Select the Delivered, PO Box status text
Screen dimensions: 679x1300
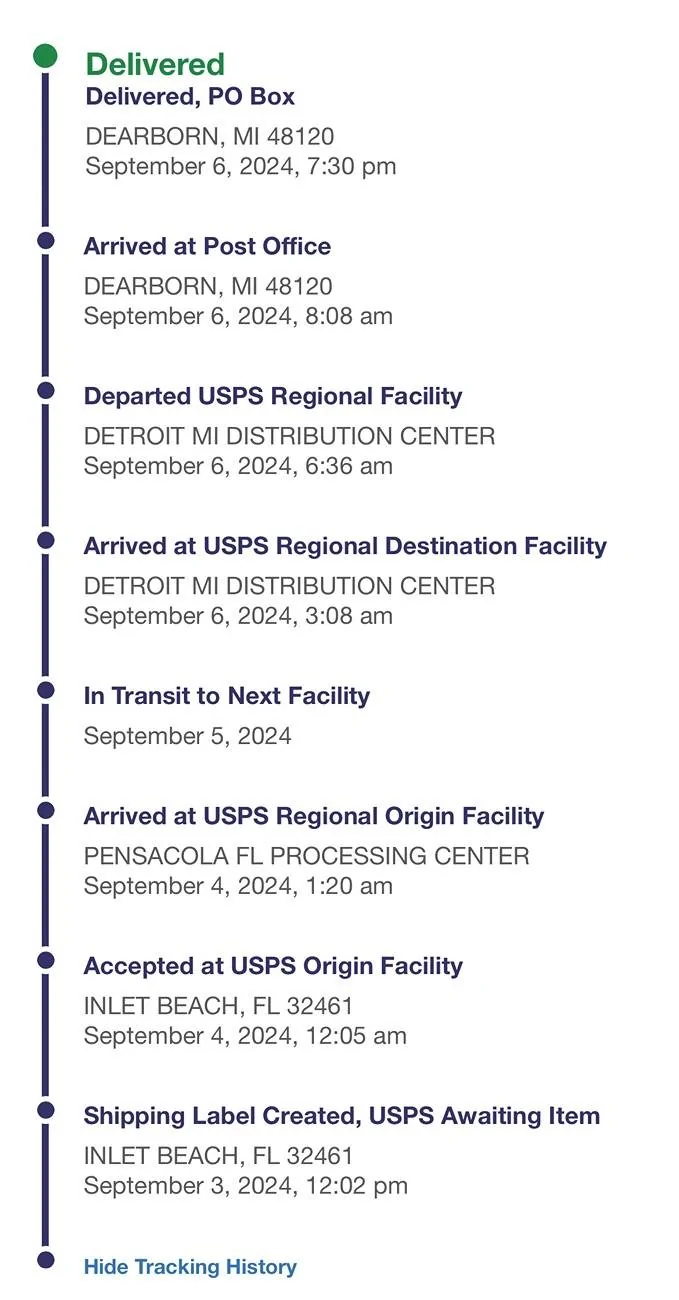point(190,97)
